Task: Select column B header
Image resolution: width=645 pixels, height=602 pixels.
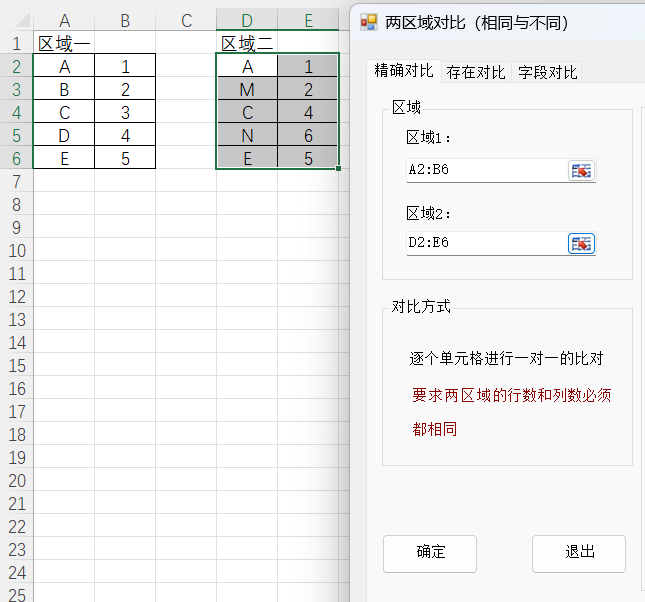Action: tap(125, 20)
